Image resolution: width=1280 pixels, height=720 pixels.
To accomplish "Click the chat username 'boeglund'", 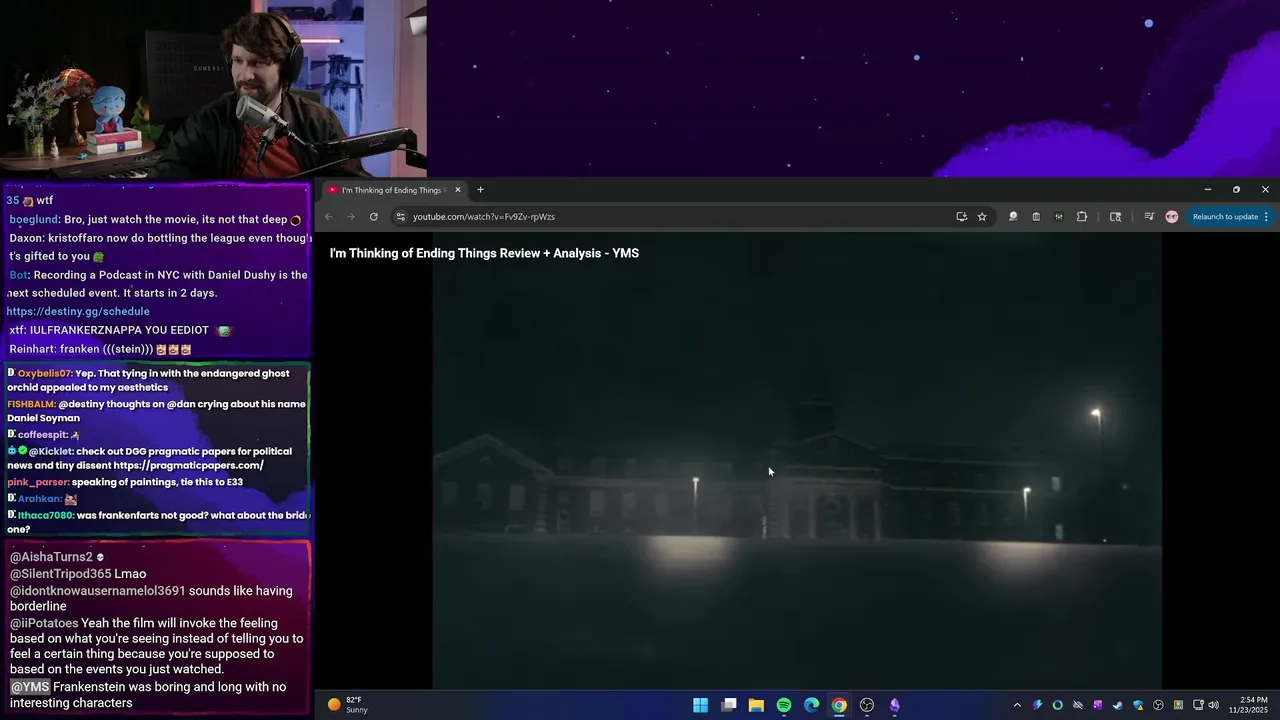I will [x=34, y=219].
